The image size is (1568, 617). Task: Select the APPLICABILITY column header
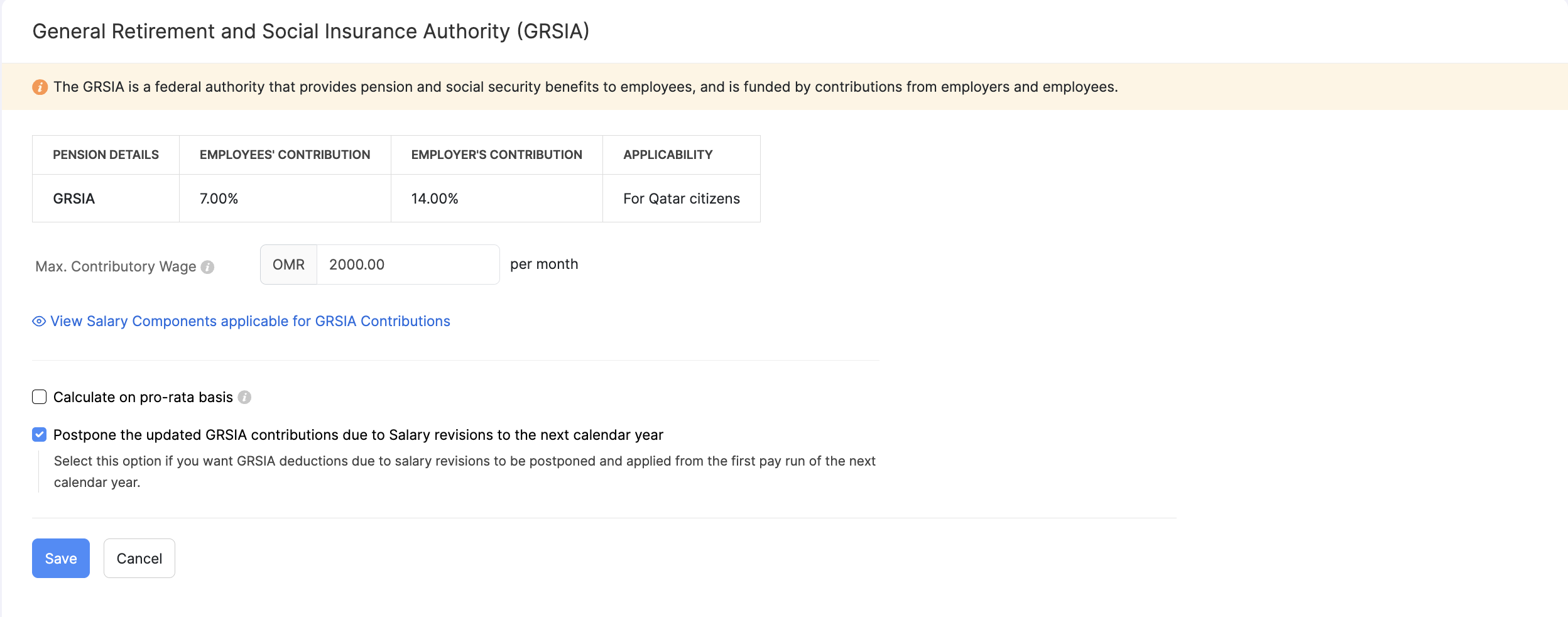point(667,155)
